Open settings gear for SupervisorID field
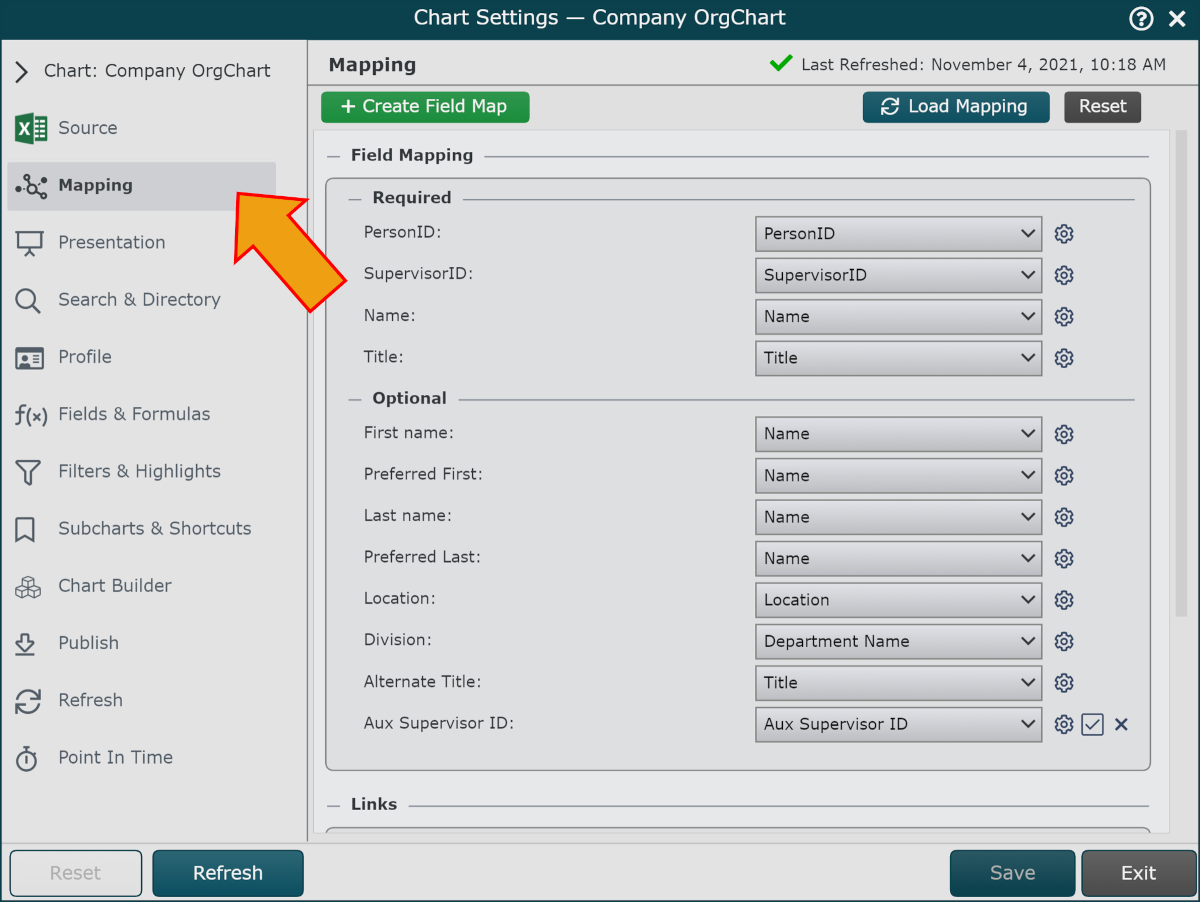Screen dimensions: 1200x902 tap(1064, 275)
